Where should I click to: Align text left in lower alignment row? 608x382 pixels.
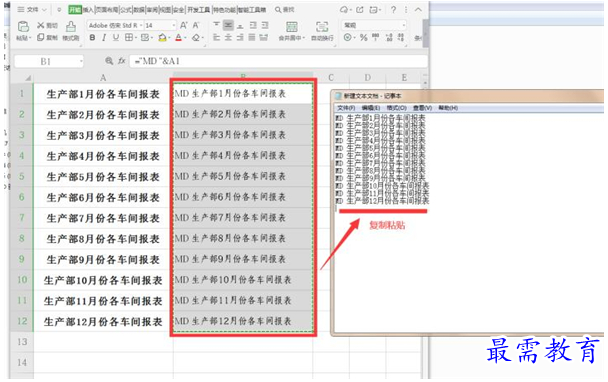(216, 38)
